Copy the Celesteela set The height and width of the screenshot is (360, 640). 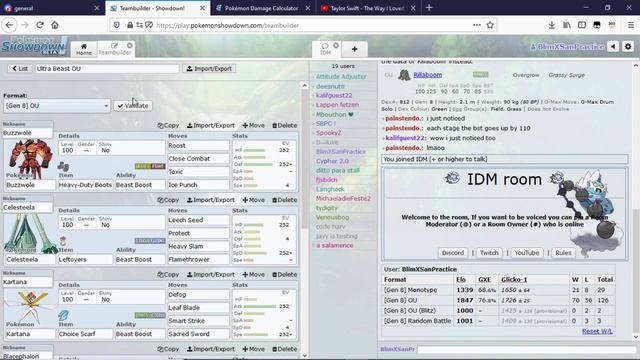click(x=168, y=200)
